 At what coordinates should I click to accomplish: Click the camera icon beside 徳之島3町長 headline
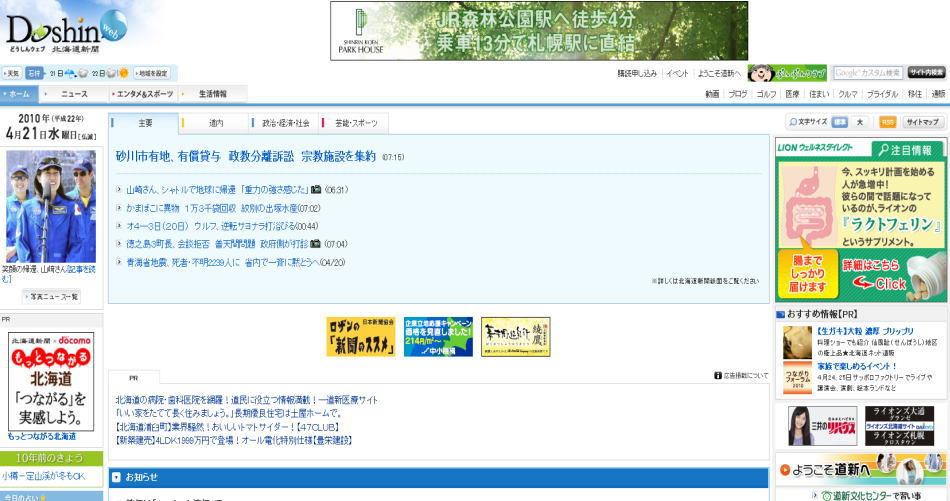[315, 244]
